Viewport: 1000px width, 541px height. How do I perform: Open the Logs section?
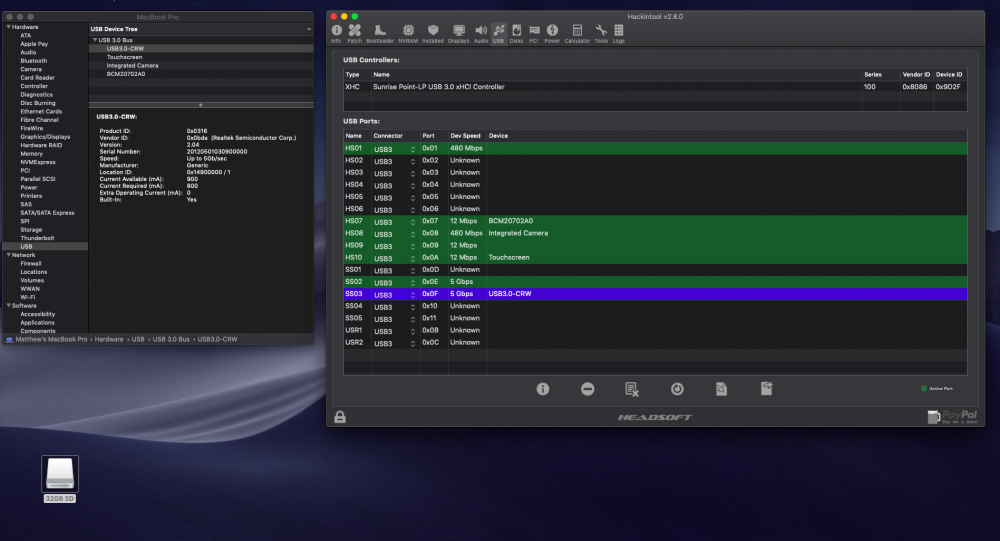pos(619,34)
